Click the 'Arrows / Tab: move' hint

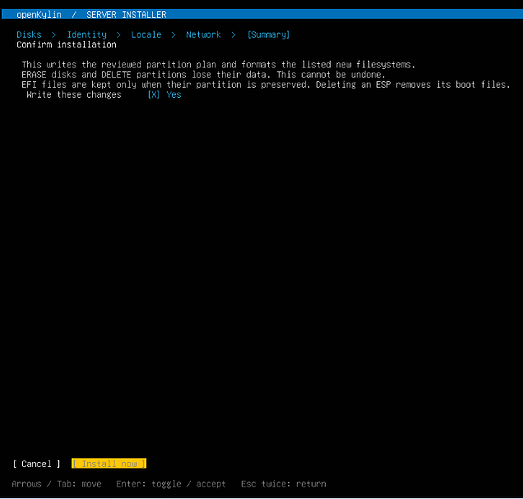56,484
